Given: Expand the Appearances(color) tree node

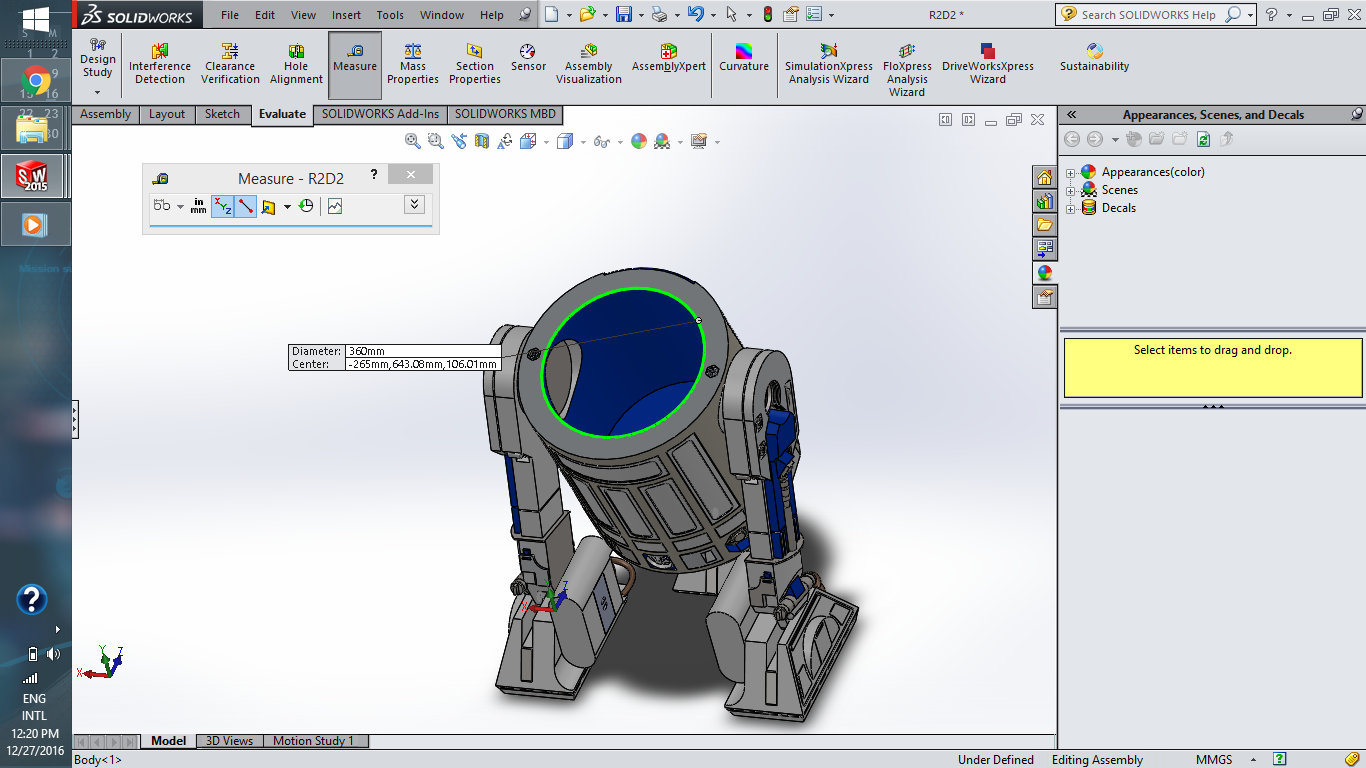Looking at the screenshot, I should [x=1072, y=171].
